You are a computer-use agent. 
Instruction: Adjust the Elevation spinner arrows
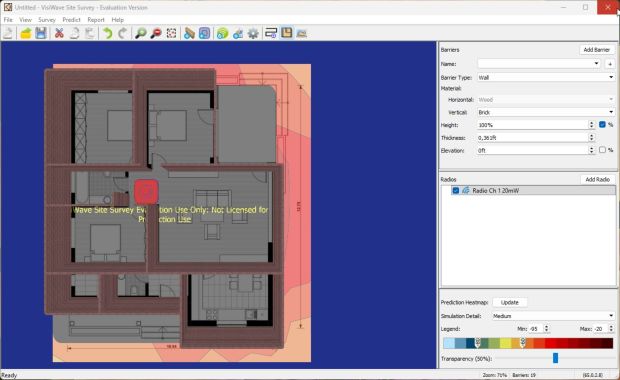[592, 150]
